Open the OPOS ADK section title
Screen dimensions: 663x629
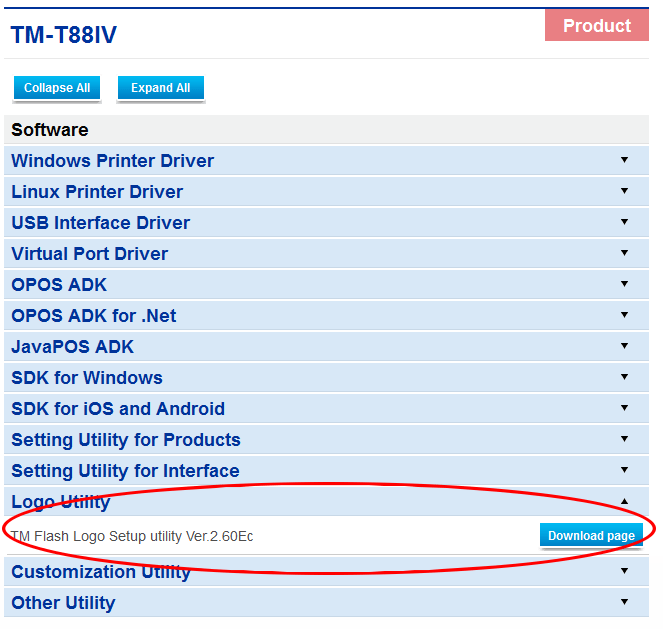[x=59, y=285]
